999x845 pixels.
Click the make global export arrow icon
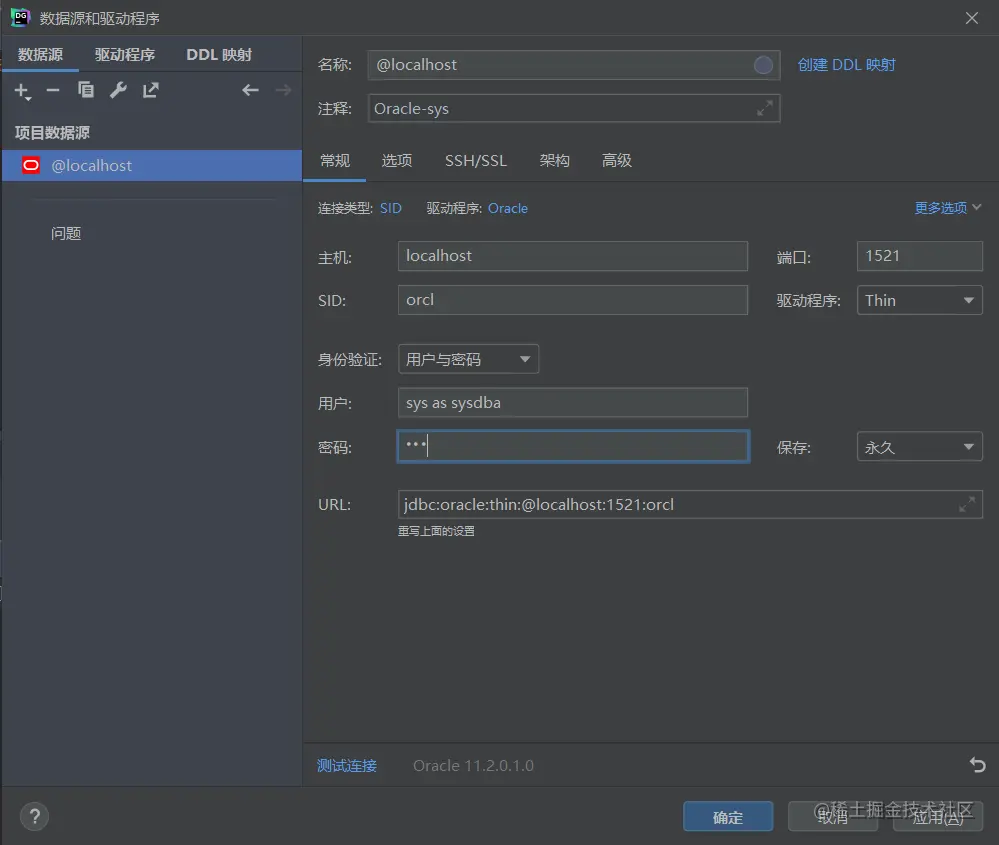[x=150, y=90]
